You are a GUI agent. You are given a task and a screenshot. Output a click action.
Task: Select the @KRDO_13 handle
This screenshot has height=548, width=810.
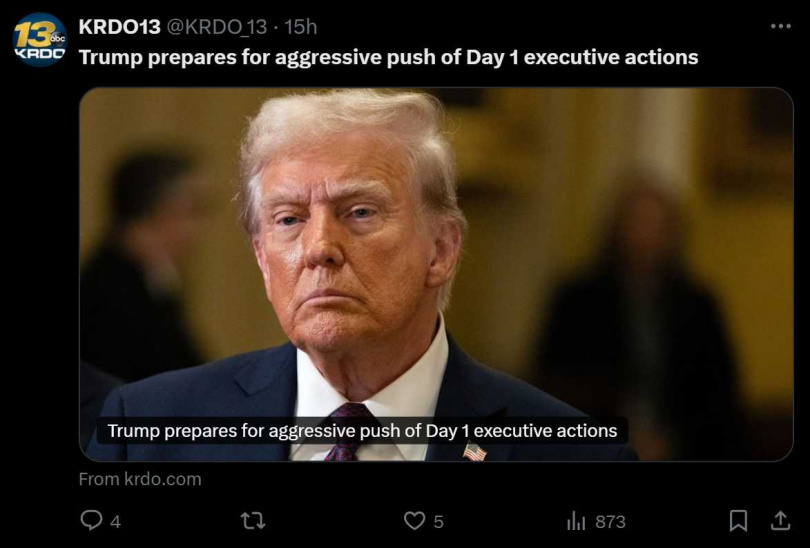(216, 26)
